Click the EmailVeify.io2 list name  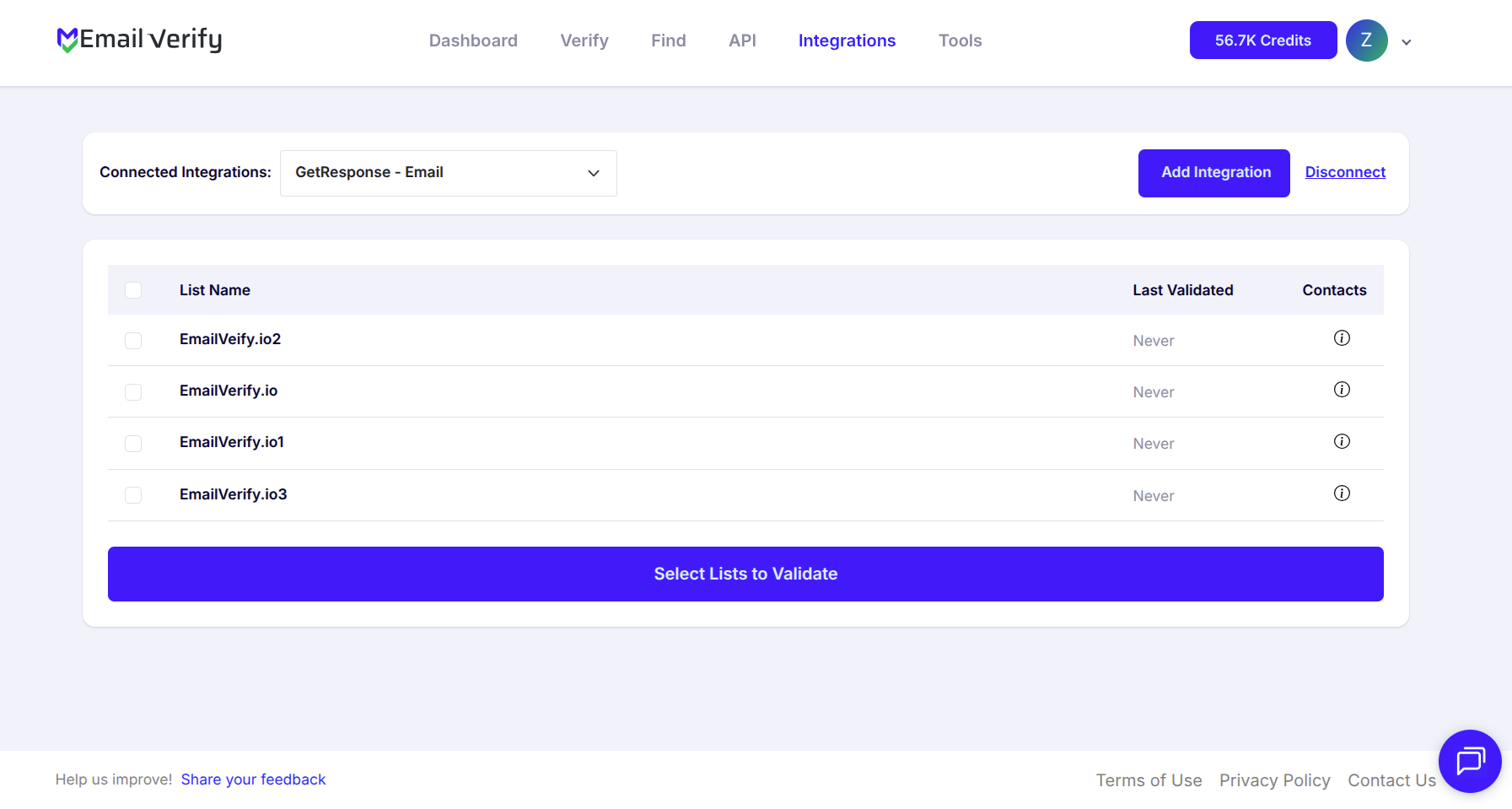pyautogui.click(x=230, y=339)
